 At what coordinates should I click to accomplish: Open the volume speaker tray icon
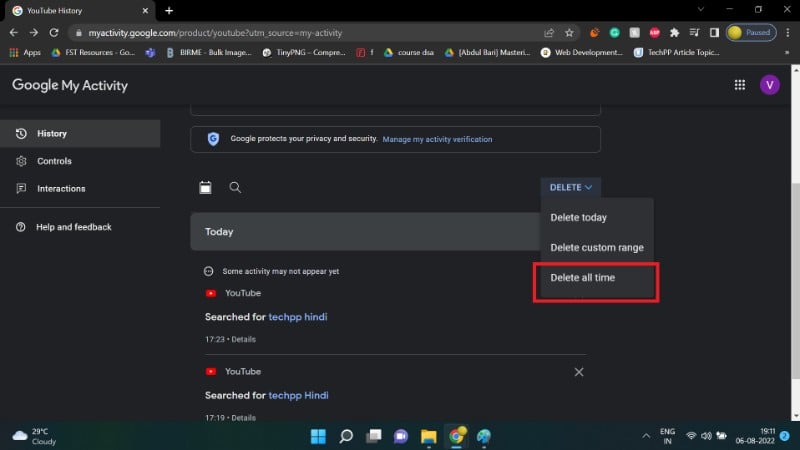706,436
